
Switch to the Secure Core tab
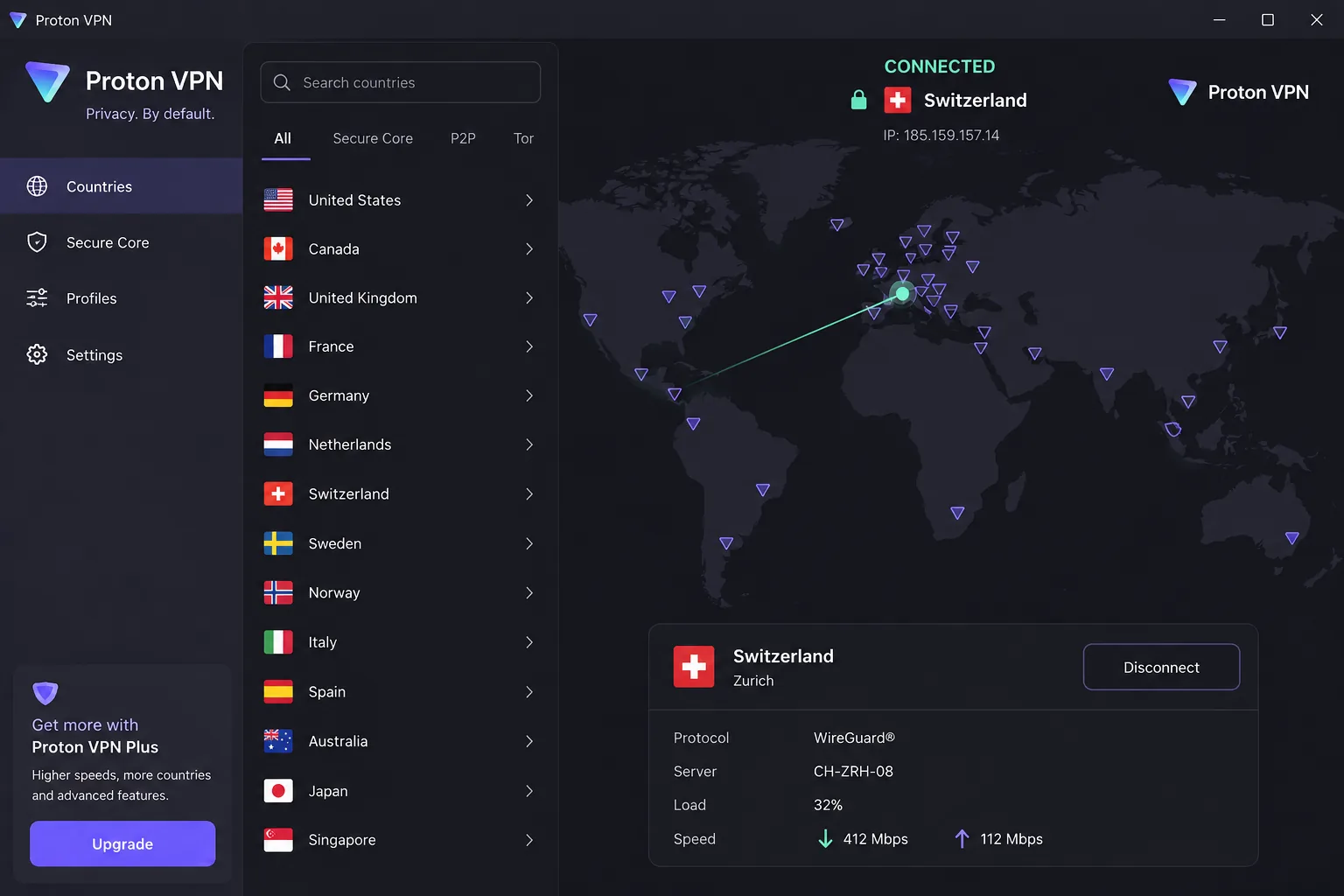373,138
